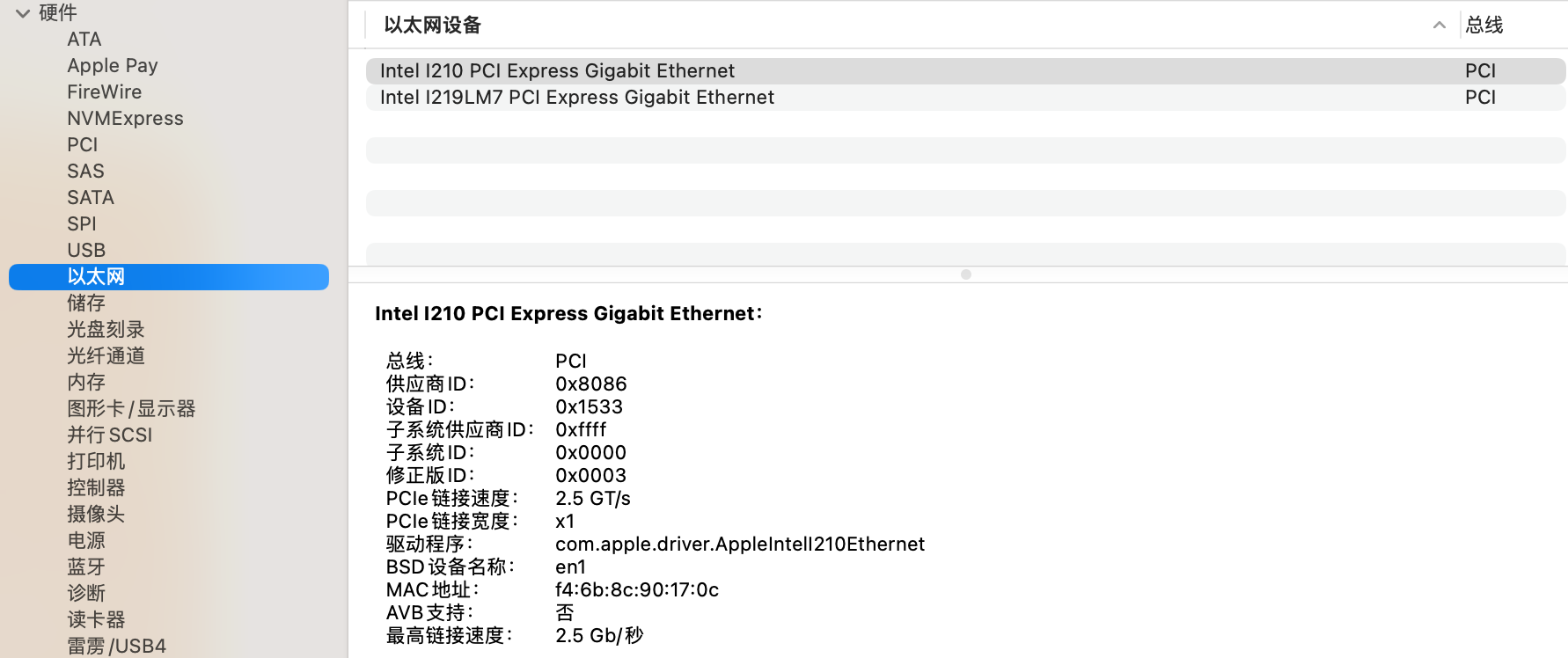This screenshot has width=1568, height=658.
Task: Select the Intel I219LM7 Ethernet device row
Action: click(575, 97)
